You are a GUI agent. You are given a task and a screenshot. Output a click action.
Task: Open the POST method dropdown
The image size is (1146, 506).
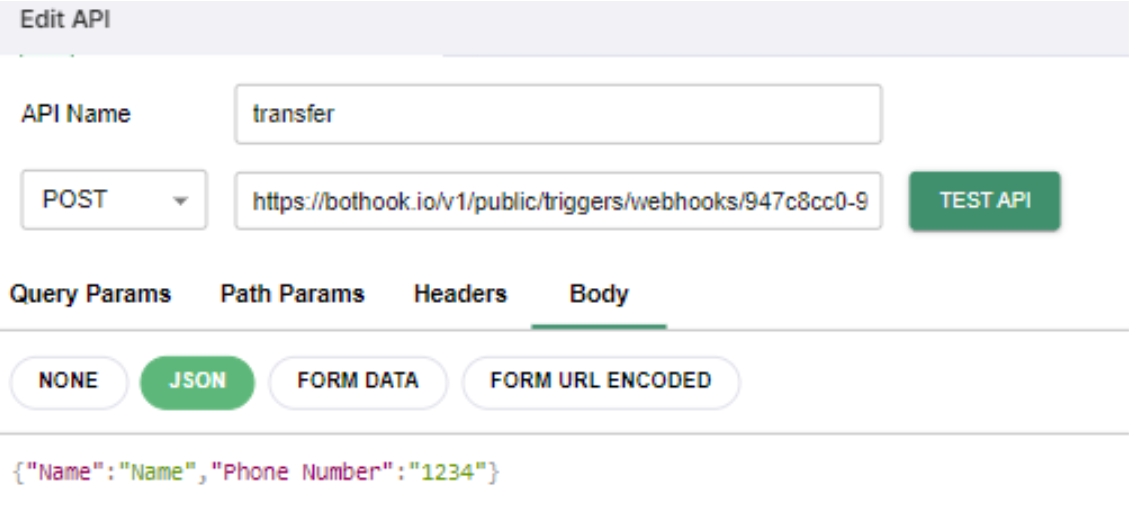[x=114, y=200]
